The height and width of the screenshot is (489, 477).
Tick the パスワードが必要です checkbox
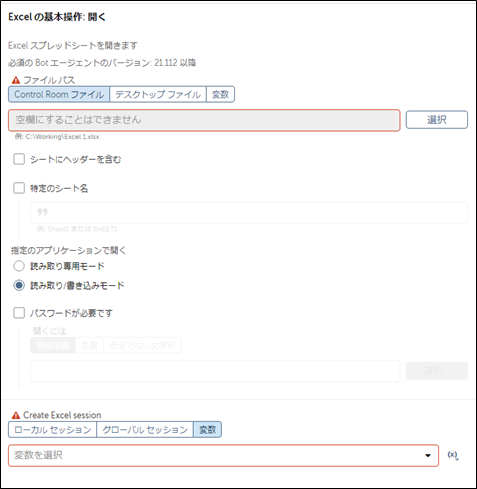pos(19,313)
